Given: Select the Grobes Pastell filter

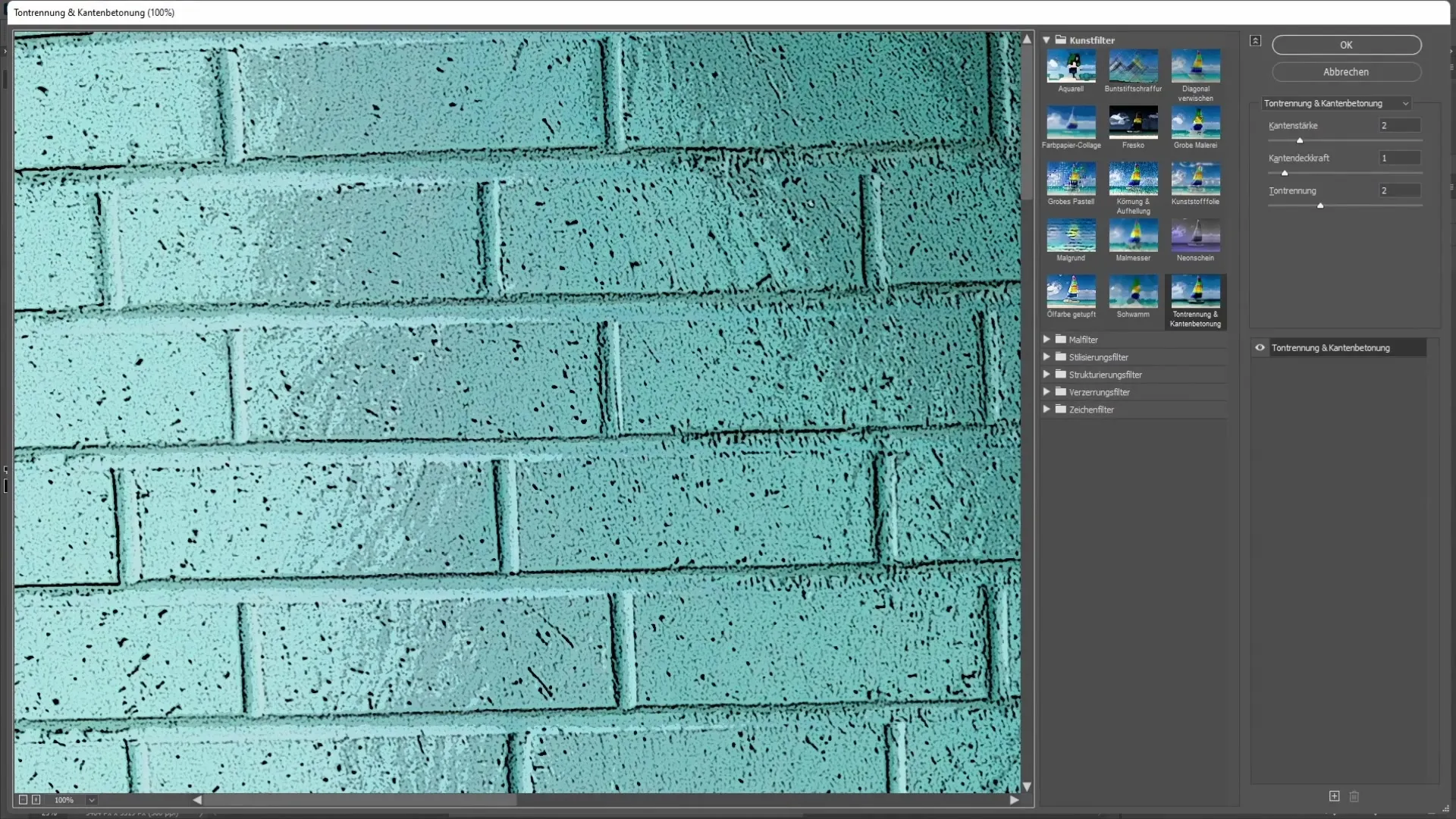Looking at the screenshot, I should click(1071, 179).
